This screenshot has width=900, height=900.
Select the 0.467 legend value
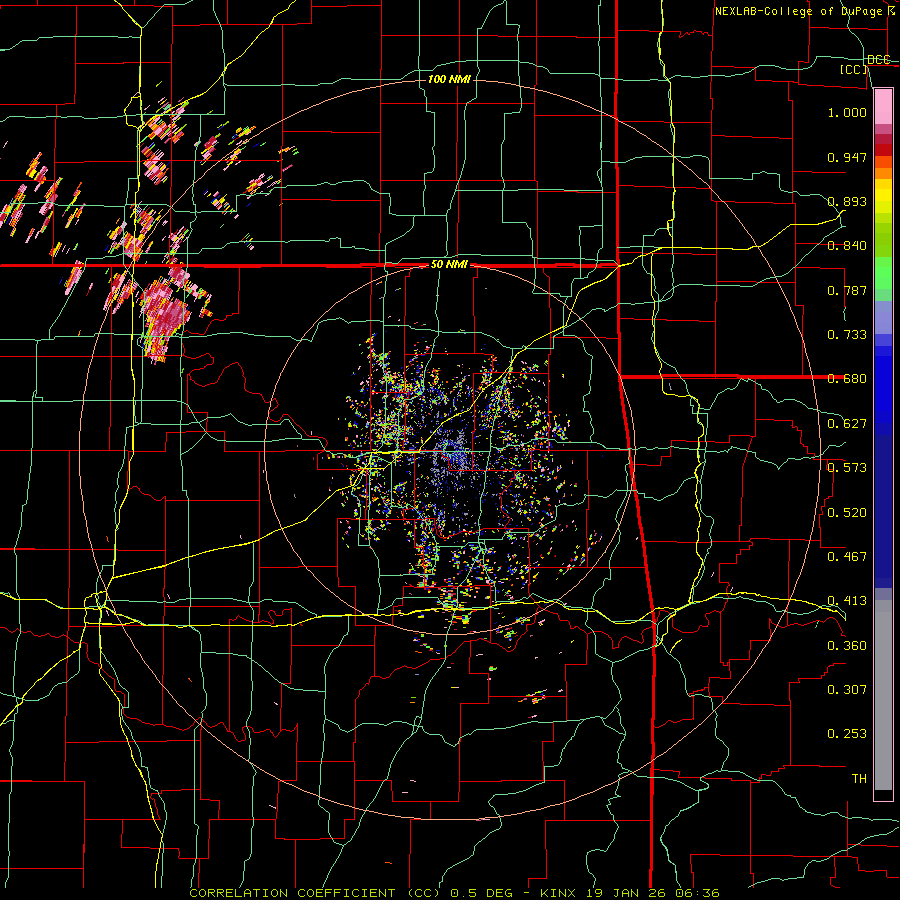(847, 556)
